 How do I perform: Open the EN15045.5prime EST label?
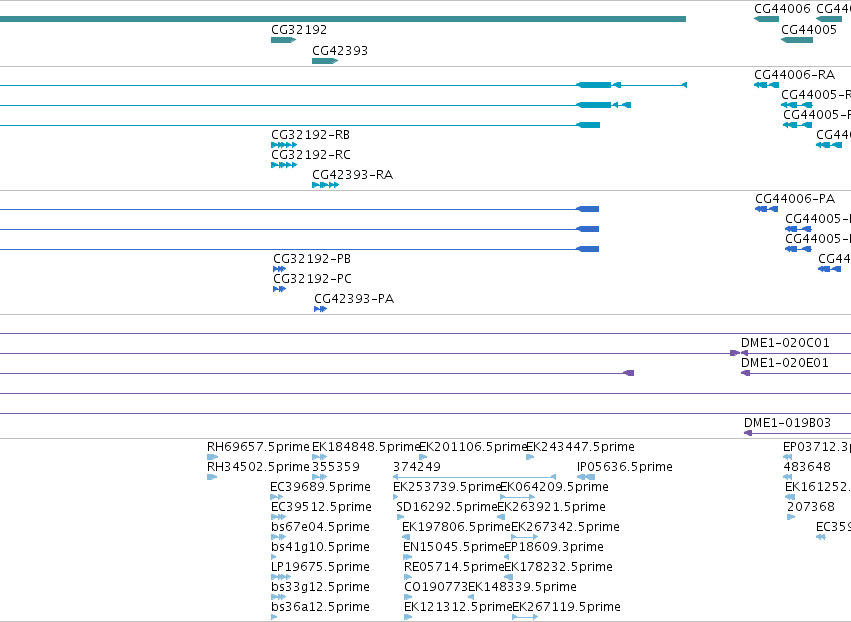pos(454,547)
